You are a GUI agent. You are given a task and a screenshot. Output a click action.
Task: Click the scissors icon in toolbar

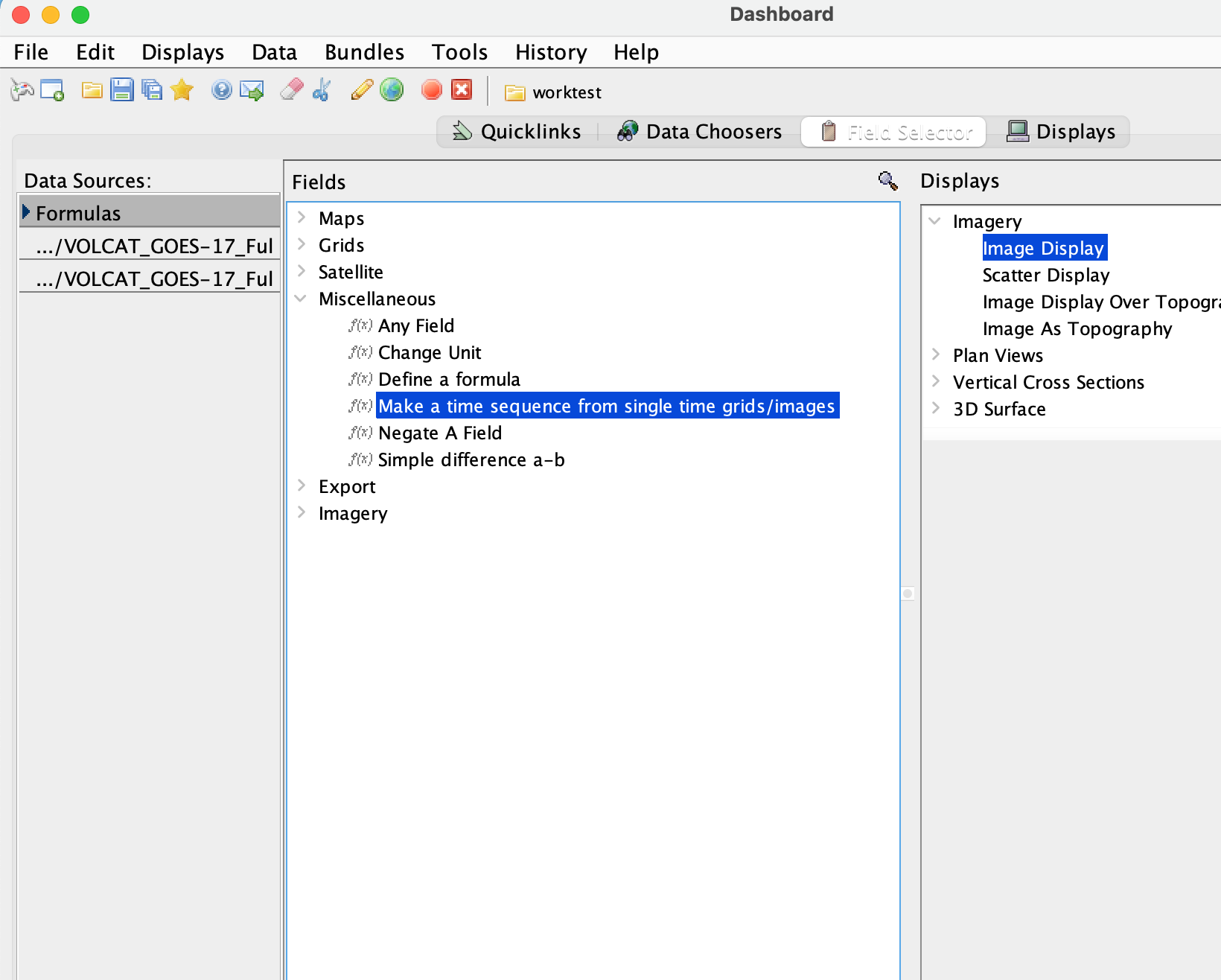tap(322, 90)
